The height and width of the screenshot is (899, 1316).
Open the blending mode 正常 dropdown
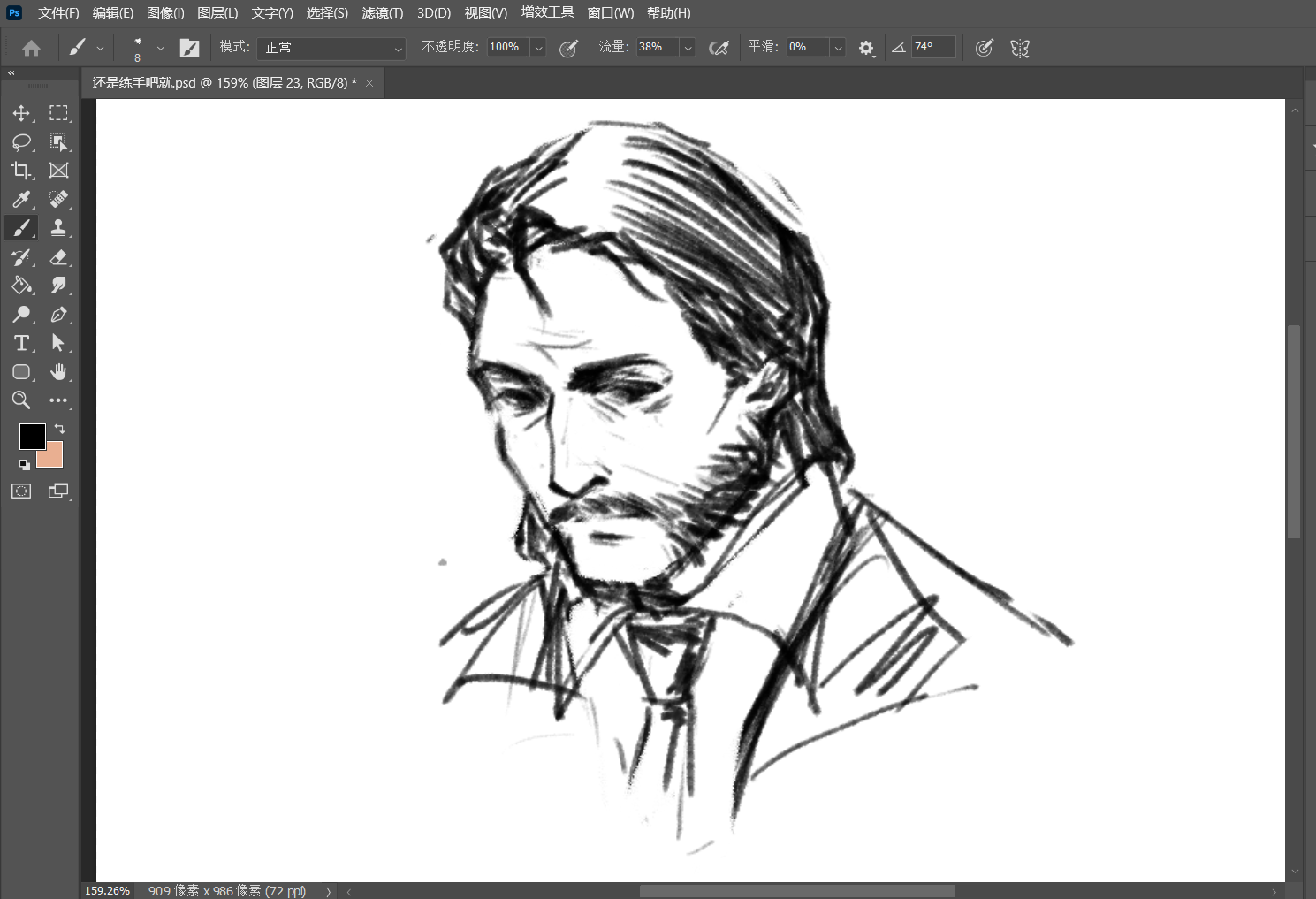click(x=331, y=48)
